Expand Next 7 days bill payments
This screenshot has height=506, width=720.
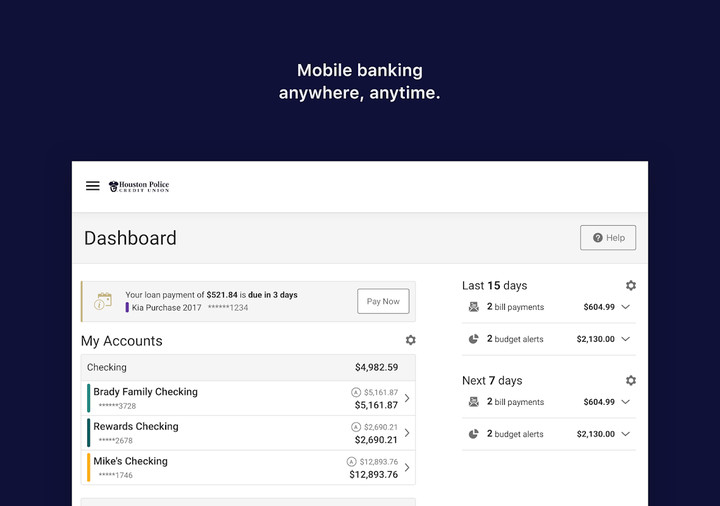(625, 402)
